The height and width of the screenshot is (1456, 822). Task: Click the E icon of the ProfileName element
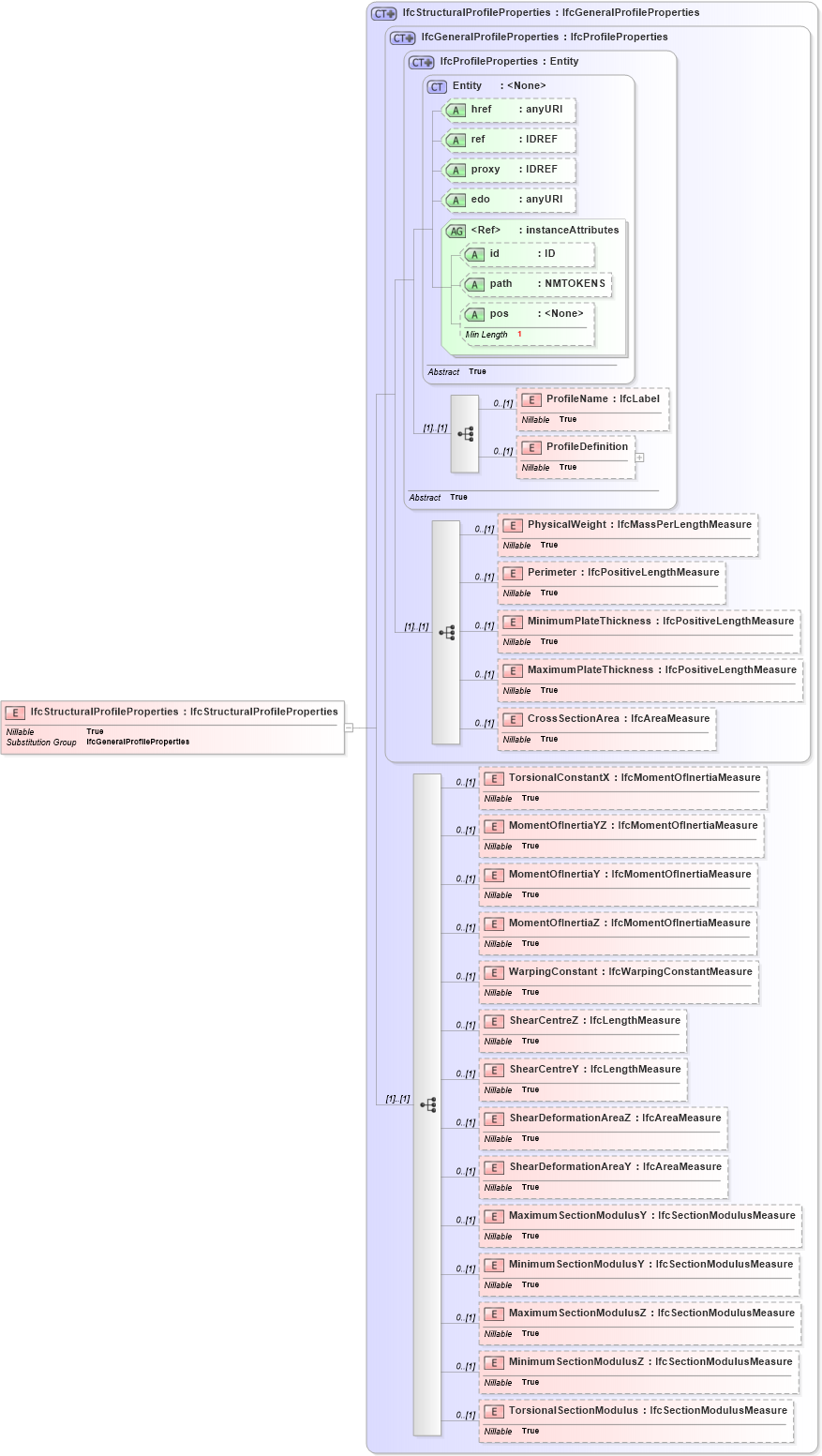(x=531, y=399)
